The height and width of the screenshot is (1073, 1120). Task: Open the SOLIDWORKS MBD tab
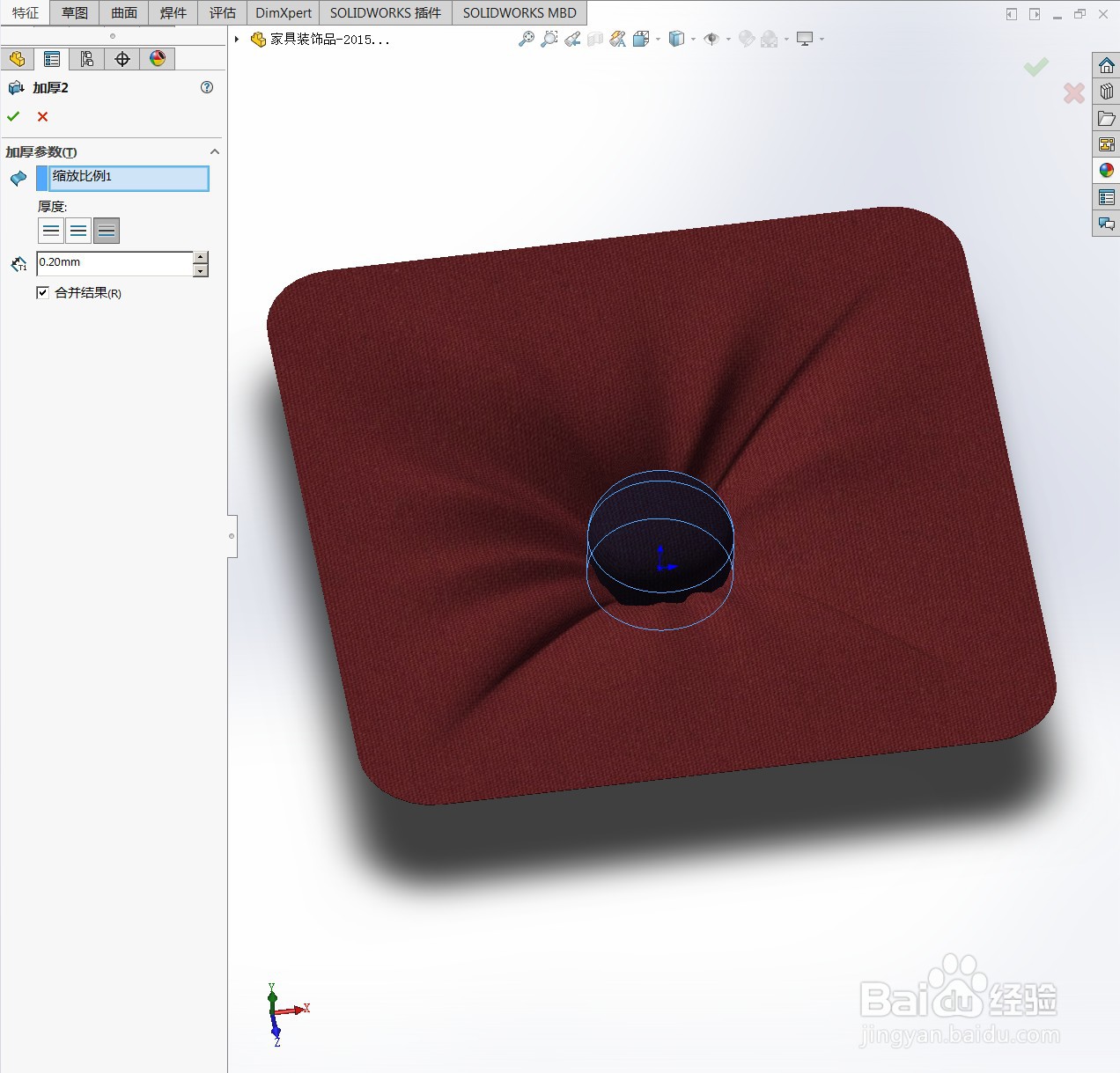coord(519,12)
